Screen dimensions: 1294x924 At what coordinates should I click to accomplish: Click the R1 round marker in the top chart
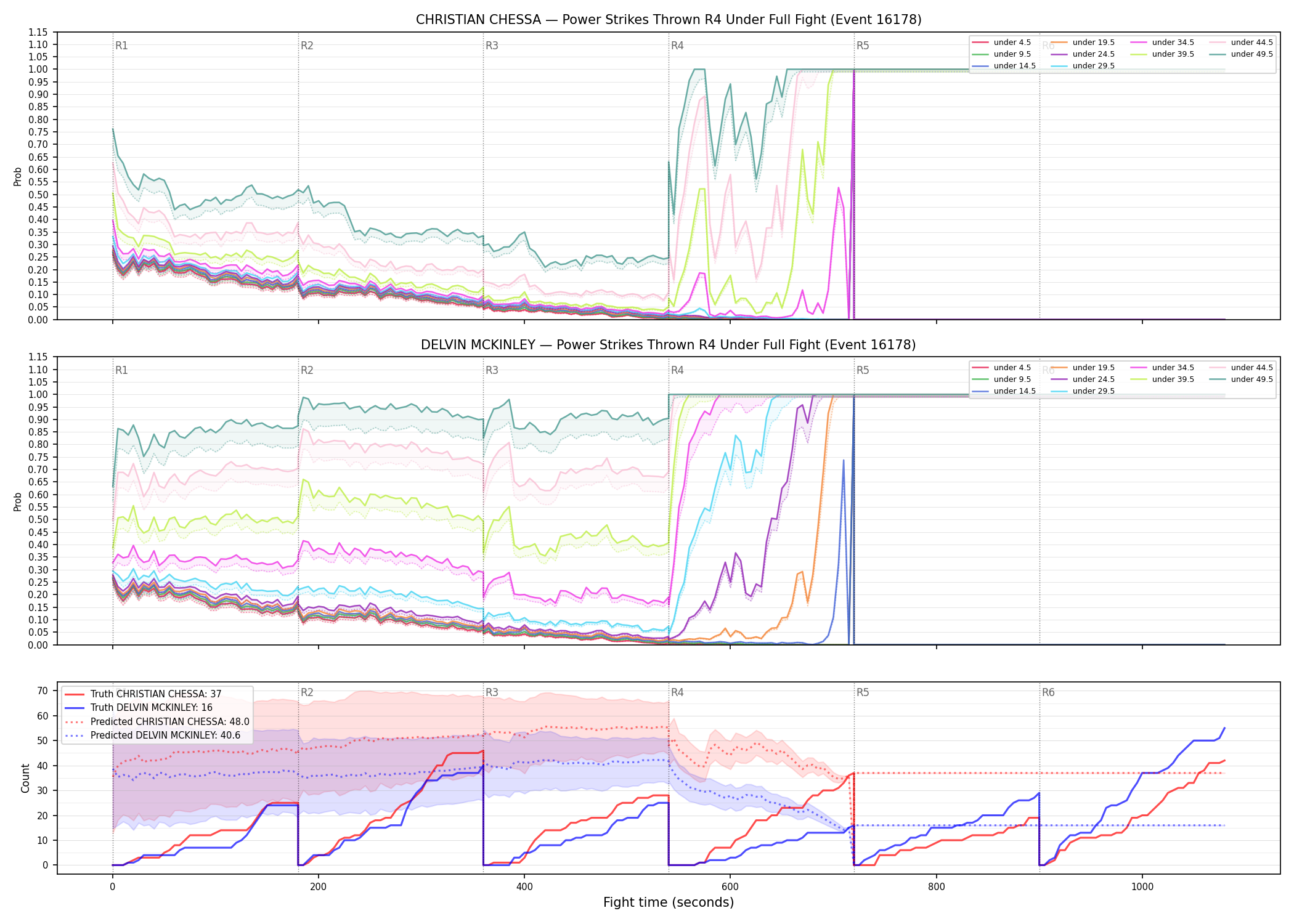(x=121, y=46)
